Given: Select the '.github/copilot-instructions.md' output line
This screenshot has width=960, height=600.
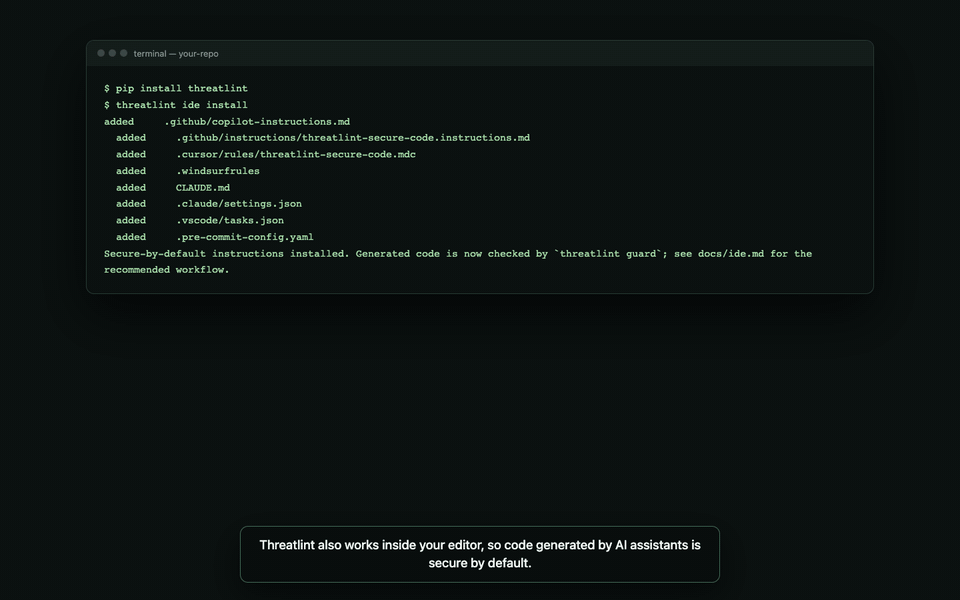Looking at the screenshot, I should (x=227, y=122).
